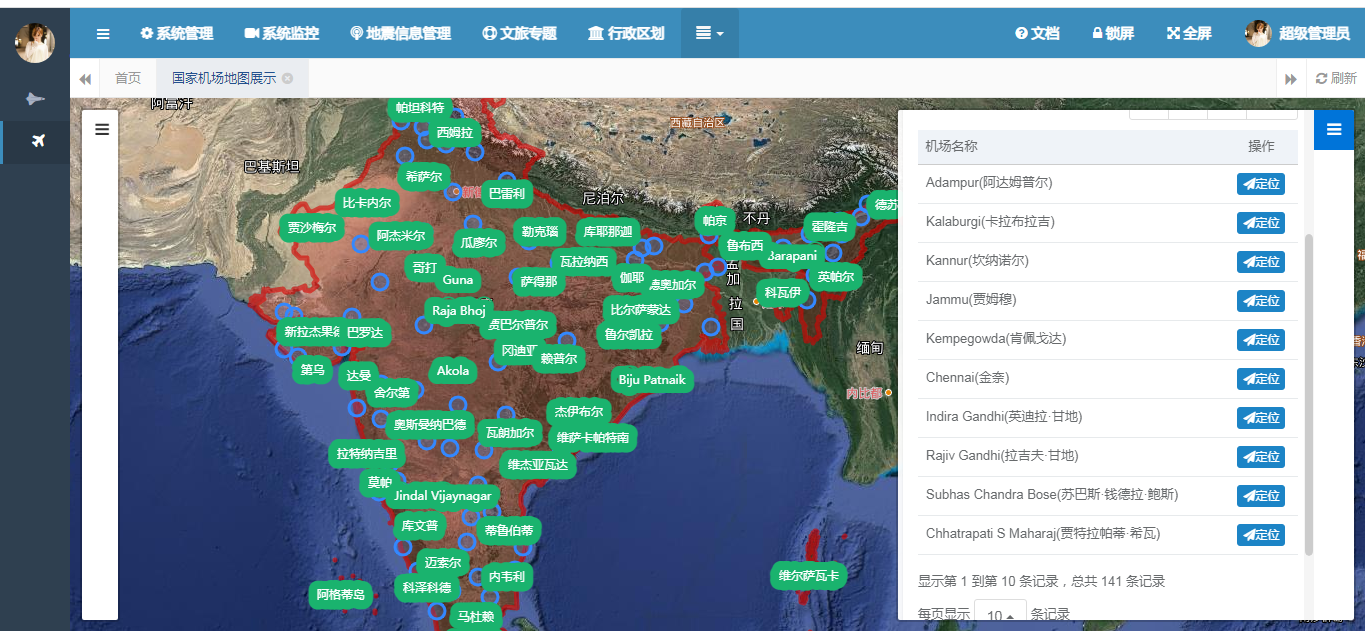Click the 锁屏 lock screen button
Viewport: 1365px width, 631px height.
click(1113, 34)
